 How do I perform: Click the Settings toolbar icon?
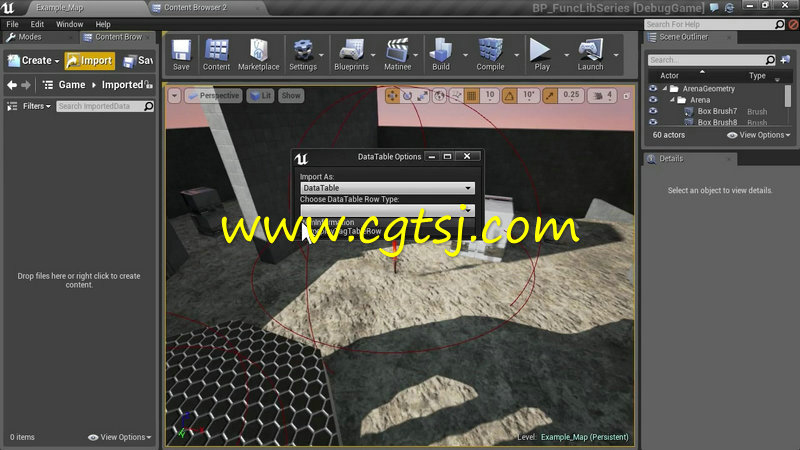[303, 54]
